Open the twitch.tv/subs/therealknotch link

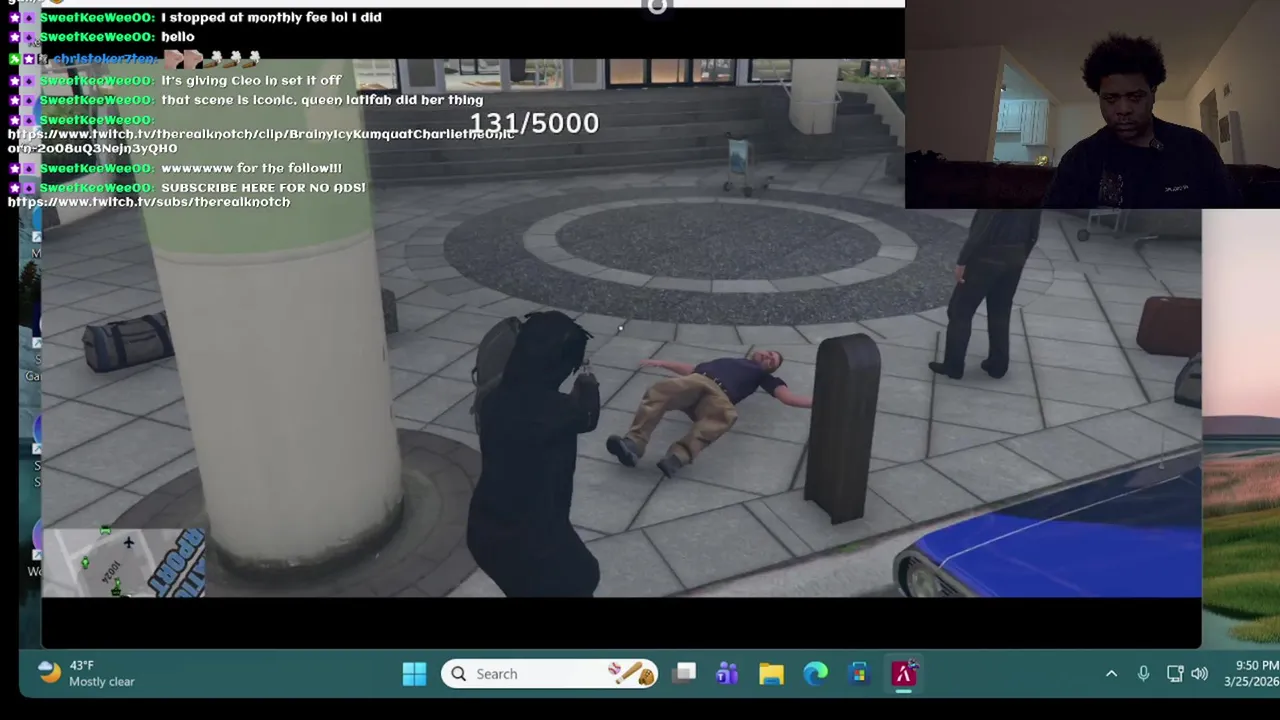coord(149,202)
